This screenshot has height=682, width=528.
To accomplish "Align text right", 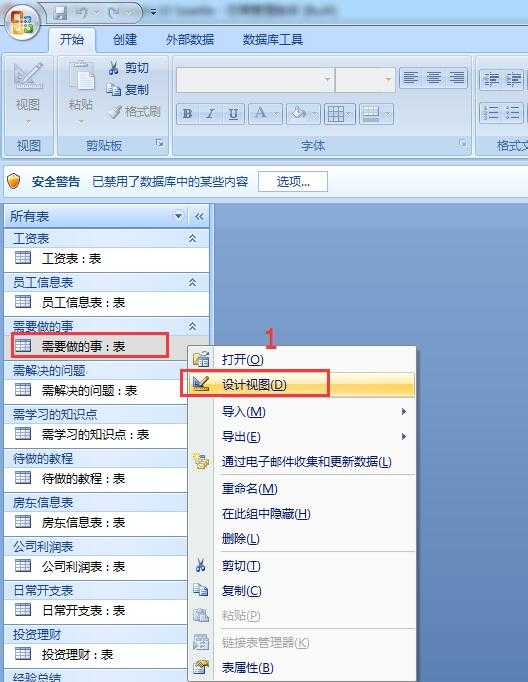I will point(457,78).
